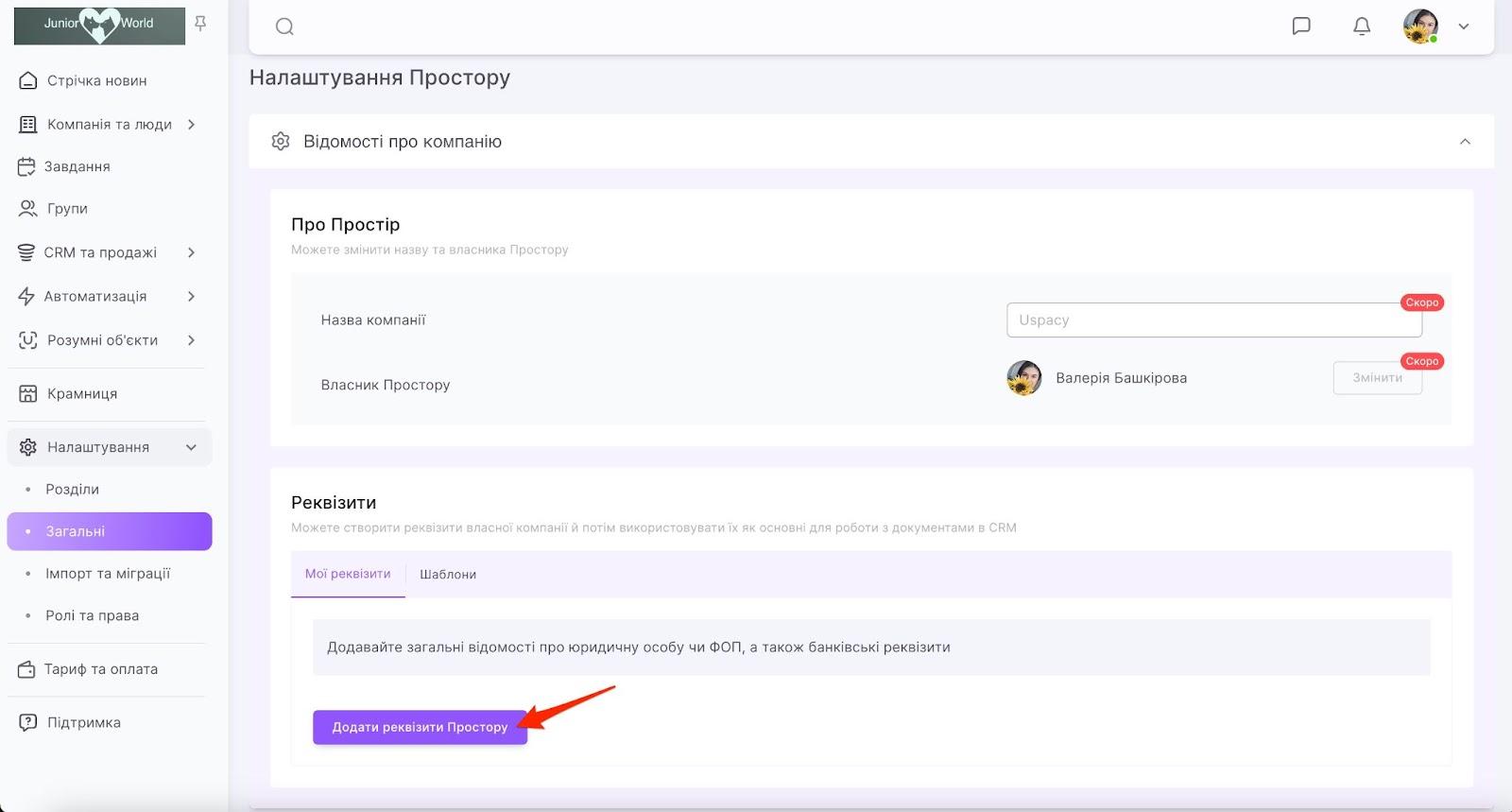Open Стрічка новин from sidebar

click(x=96, y=81)
